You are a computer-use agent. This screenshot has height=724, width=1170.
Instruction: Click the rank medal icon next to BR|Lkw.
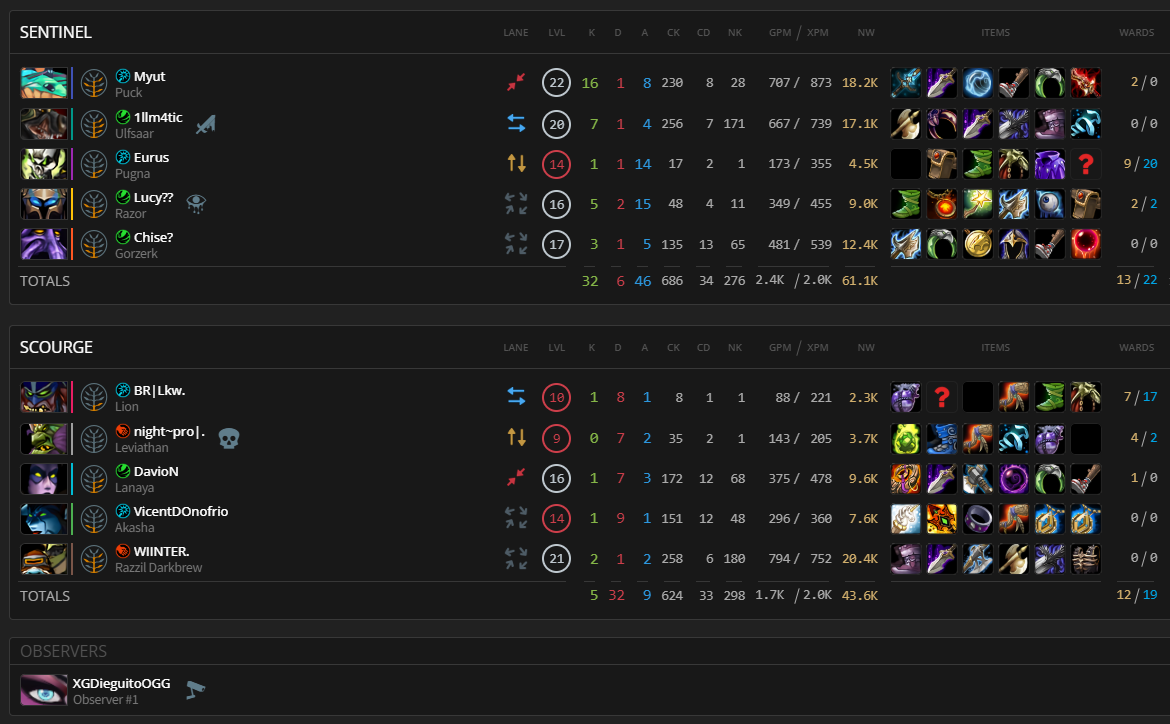[x=94, y=397]
